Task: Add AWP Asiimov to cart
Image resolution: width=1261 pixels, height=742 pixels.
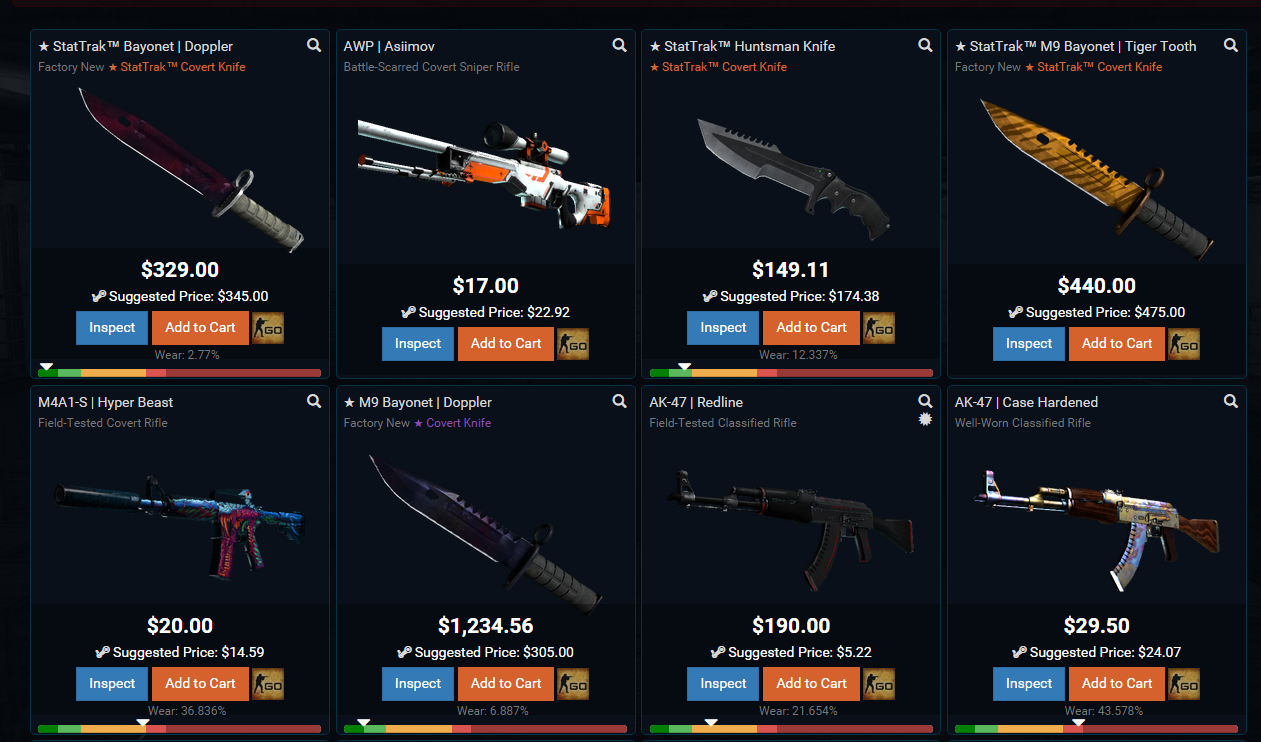Action: tap(506, 344)
